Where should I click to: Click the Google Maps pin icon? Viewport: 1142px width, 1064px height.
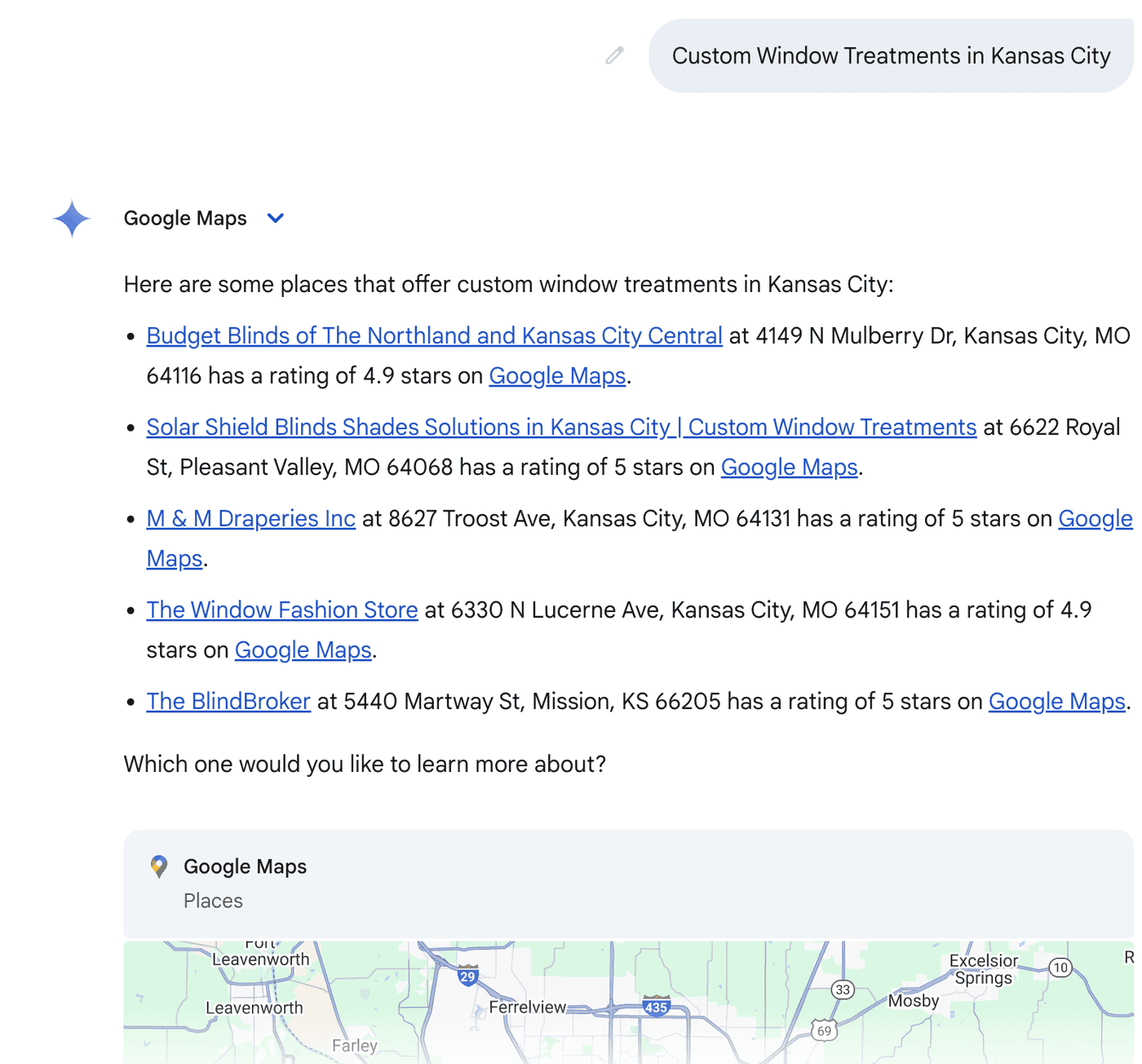159,867
